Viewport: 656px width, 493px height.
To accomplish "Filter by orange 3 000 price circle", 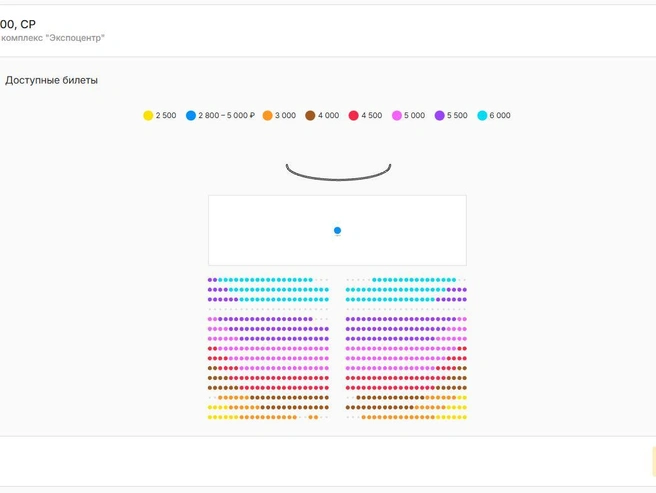I will pos(267,116).
